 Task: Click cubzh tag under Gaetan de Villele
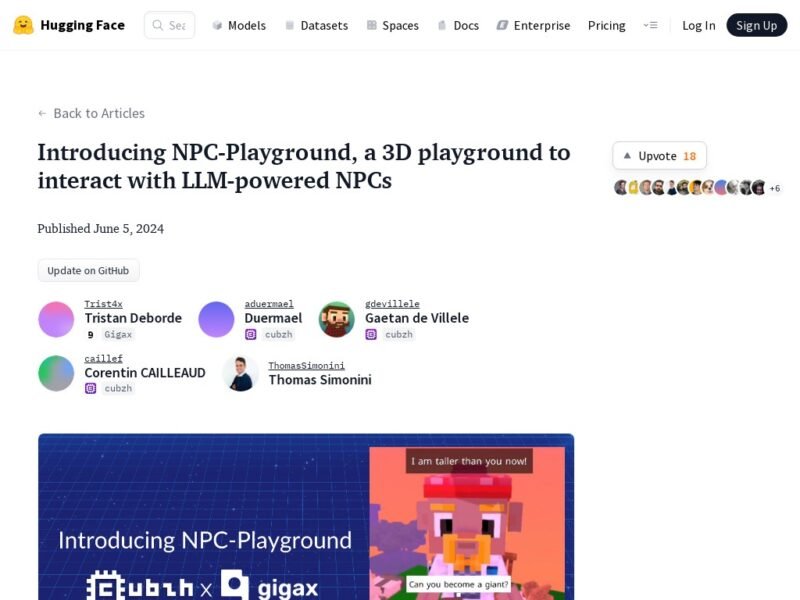(x=399, y=335)
